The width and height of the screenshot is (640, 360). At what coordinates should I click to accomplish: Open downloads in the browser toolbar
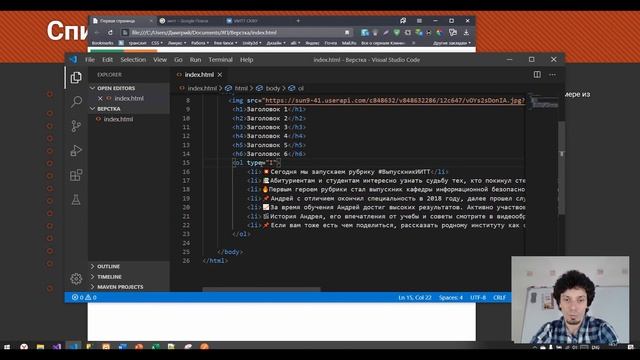(466, 32)
